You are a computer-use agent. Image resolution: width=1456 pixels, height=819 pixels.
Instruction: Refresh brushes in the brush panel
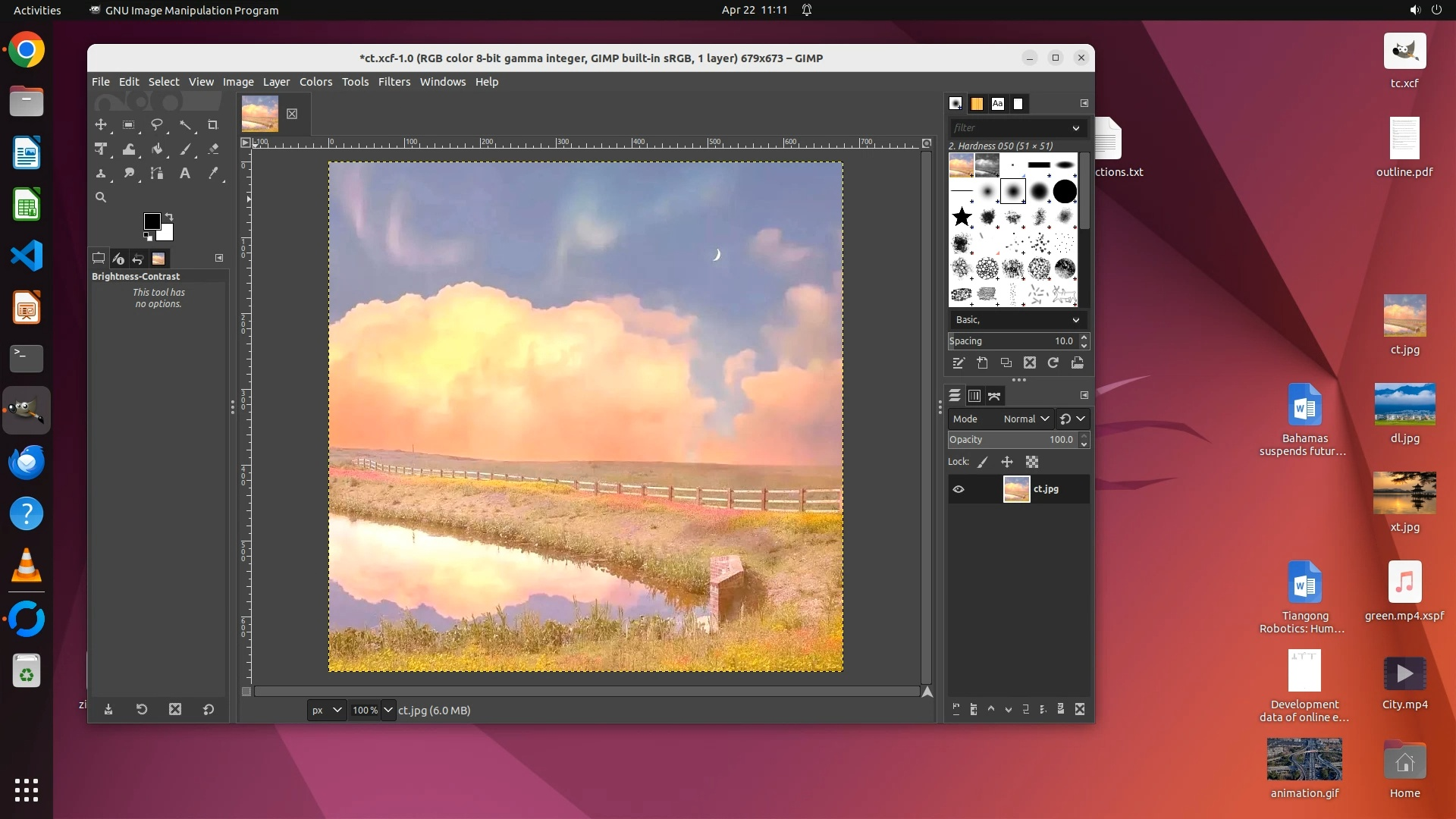1053,363
